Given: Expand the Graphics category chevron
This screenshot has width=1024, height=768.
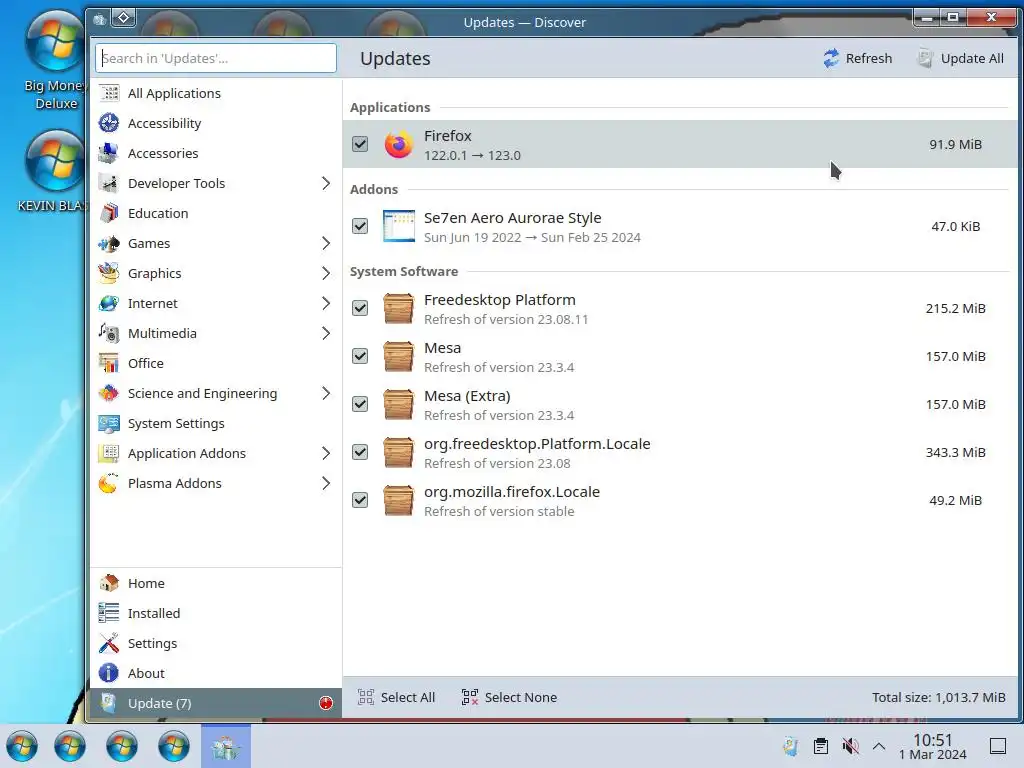Looking at the screenshot, I should click(x=326, y=274).
